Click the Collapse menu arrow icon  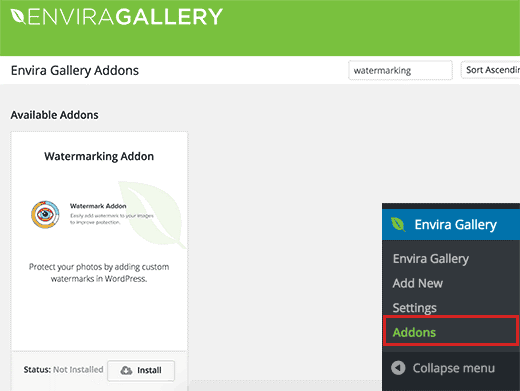[398, 368]
